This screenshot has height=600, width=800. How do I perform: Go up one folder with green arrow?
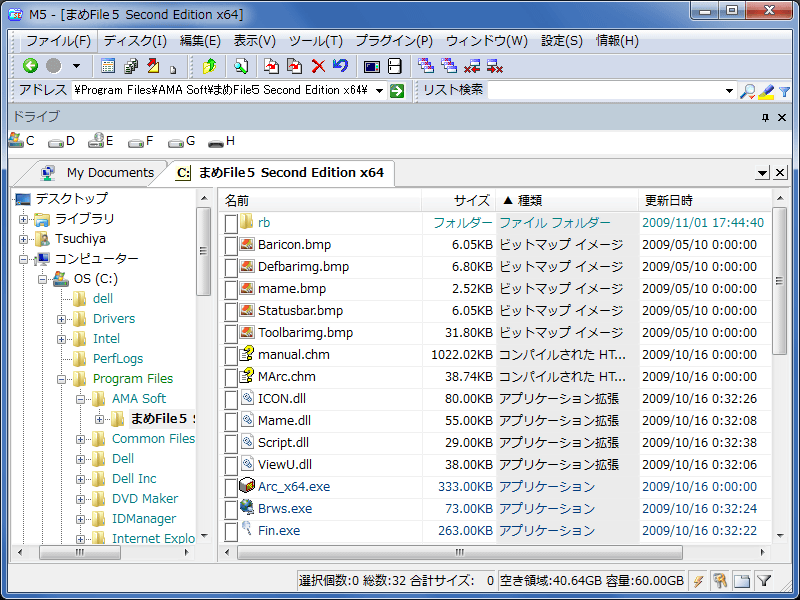tap(209, 66)
